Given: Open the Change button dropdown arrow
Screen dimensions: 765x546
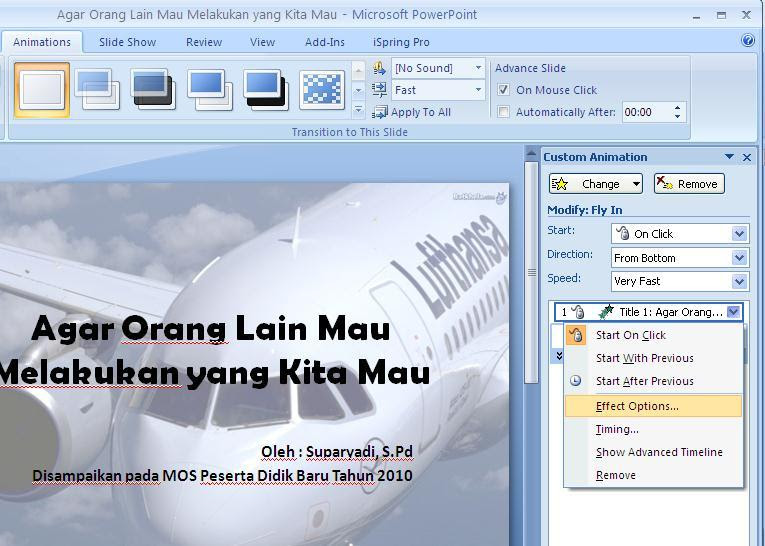Looking at the screenshot, I should click(x=636, y=184).
